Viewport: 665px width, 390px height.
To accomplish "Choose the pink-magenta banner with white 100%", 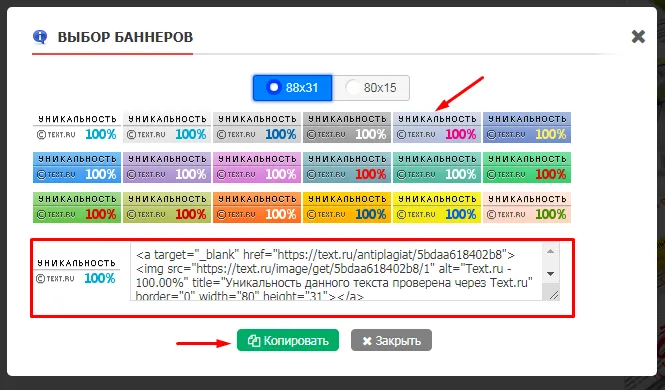I will (257, 167).
